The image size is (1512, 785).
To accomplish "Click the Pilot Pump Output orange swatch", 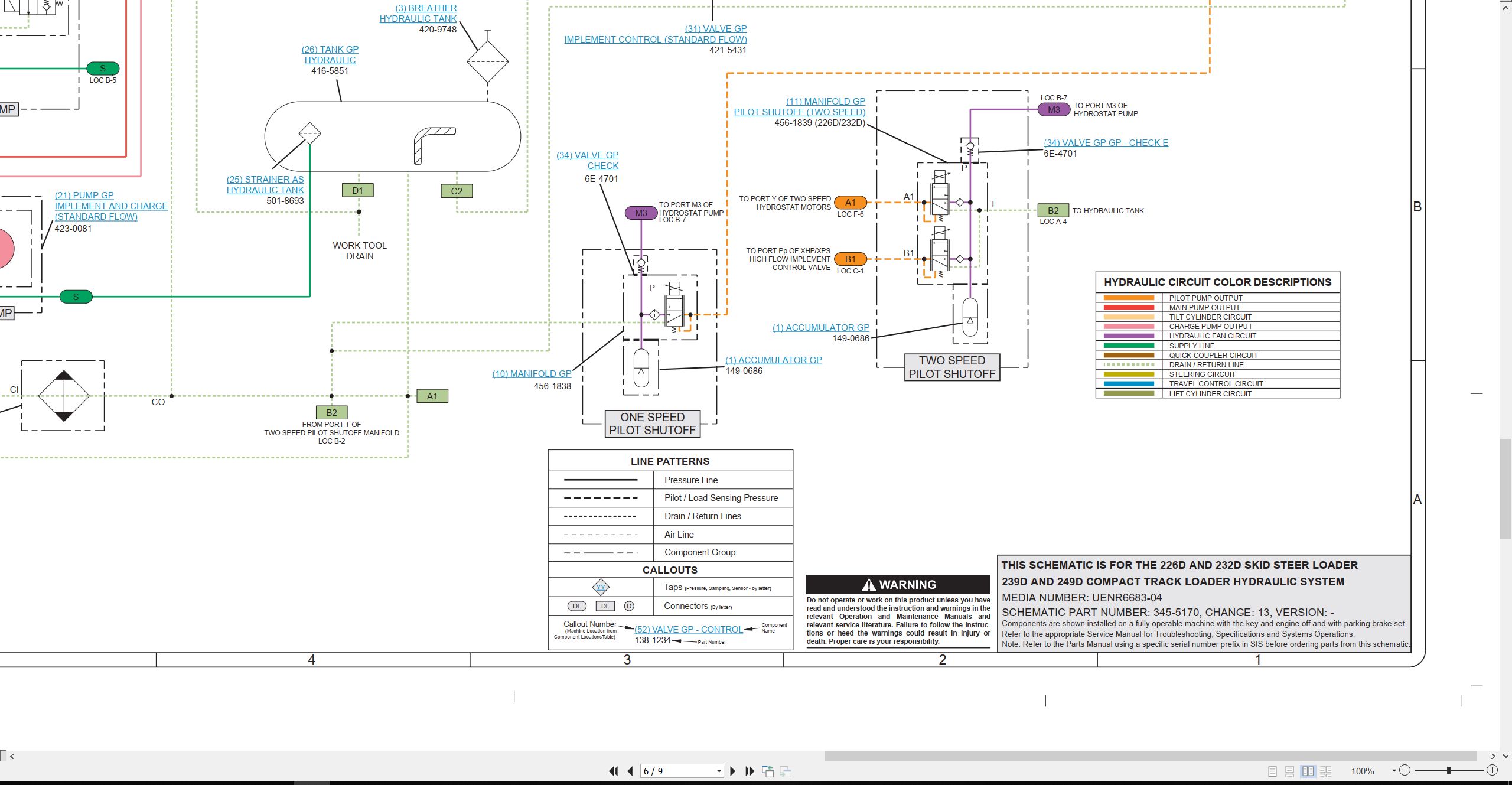I will point(1129,298).
